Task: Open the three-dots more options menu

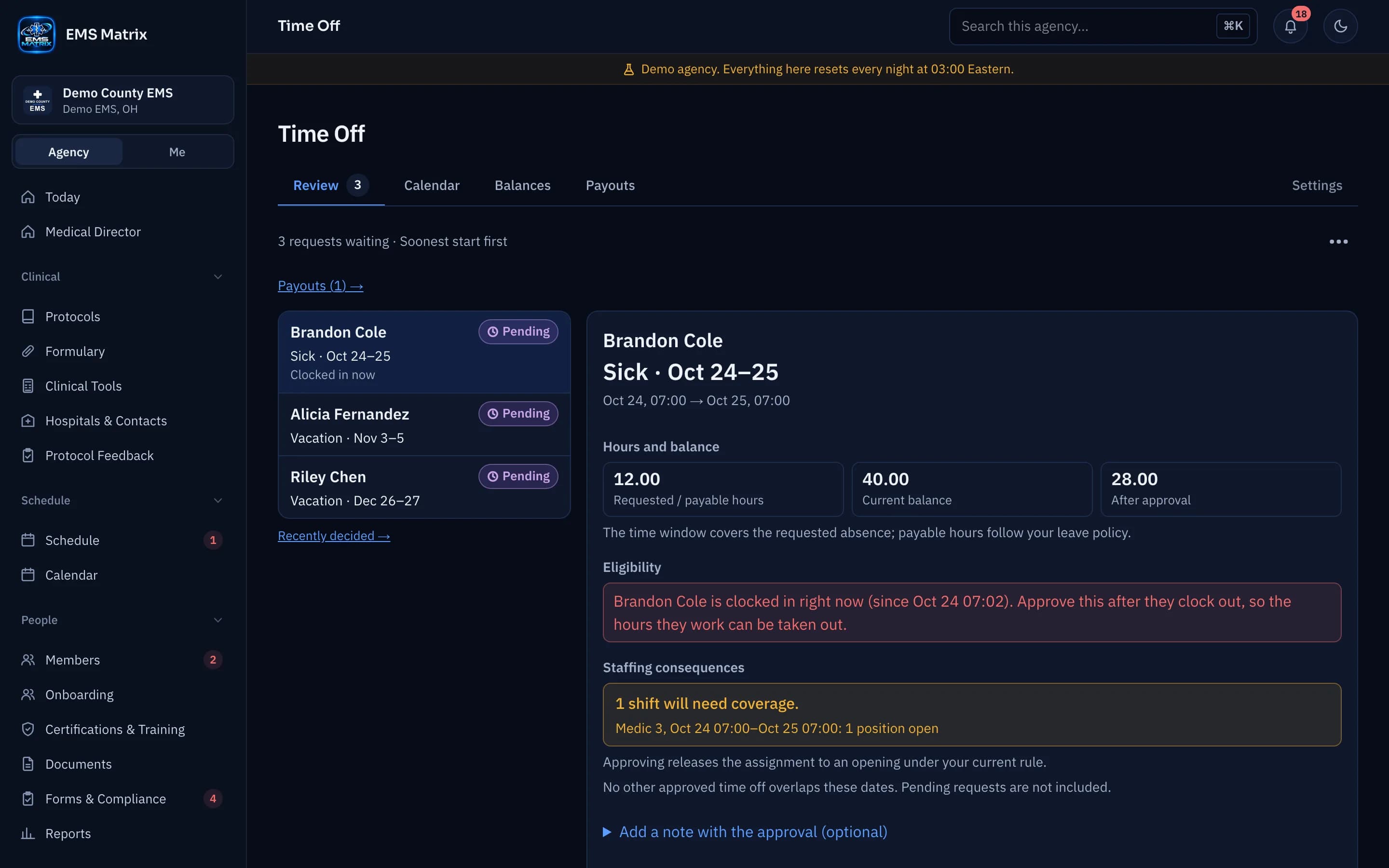Action: pos(1338,242)
